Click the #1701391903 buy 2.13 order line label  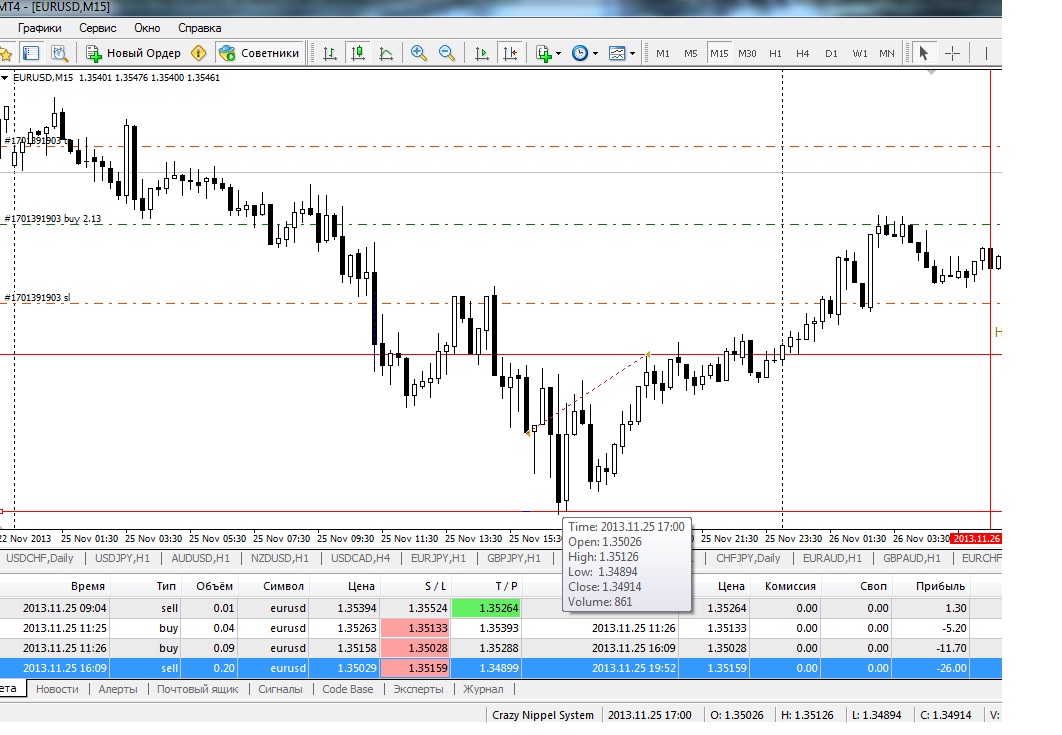53,219
